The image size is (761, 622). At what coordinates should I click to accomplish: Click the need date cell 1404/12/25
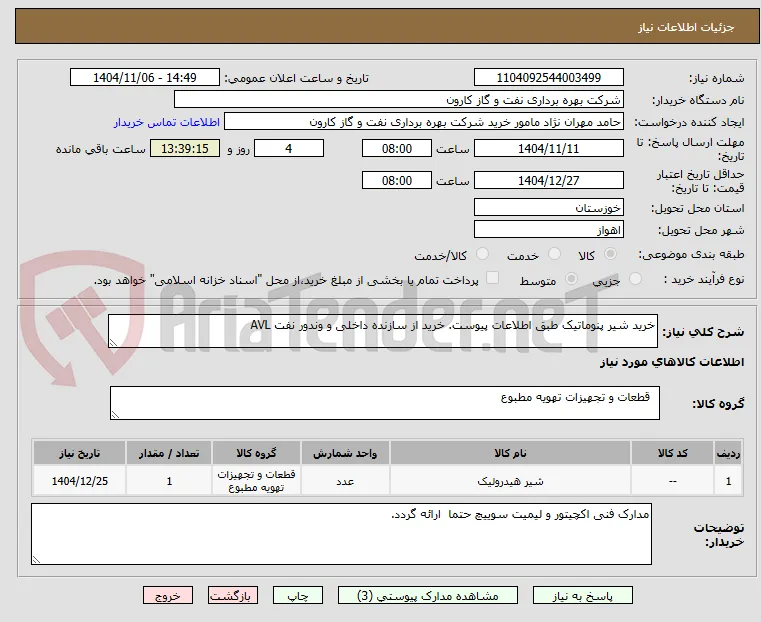[x=80, y=481]
